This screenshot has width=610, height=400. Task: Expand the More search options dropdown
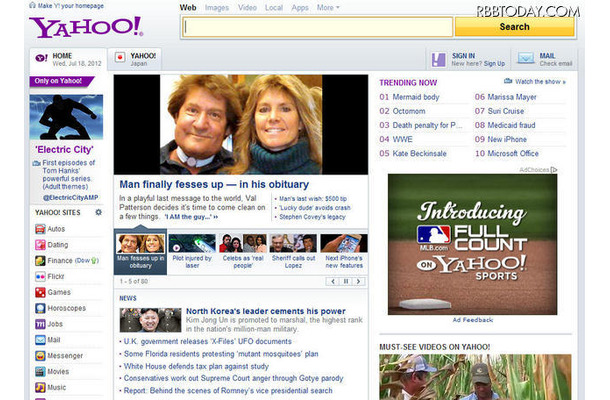pyautogui.click(x=328, y=8)
